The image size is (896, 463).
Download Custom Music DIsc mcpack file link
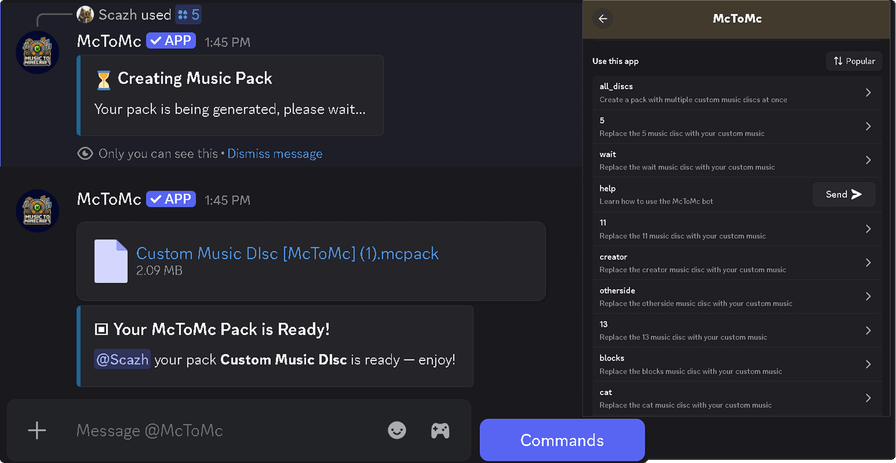click(x=287, y=253)
